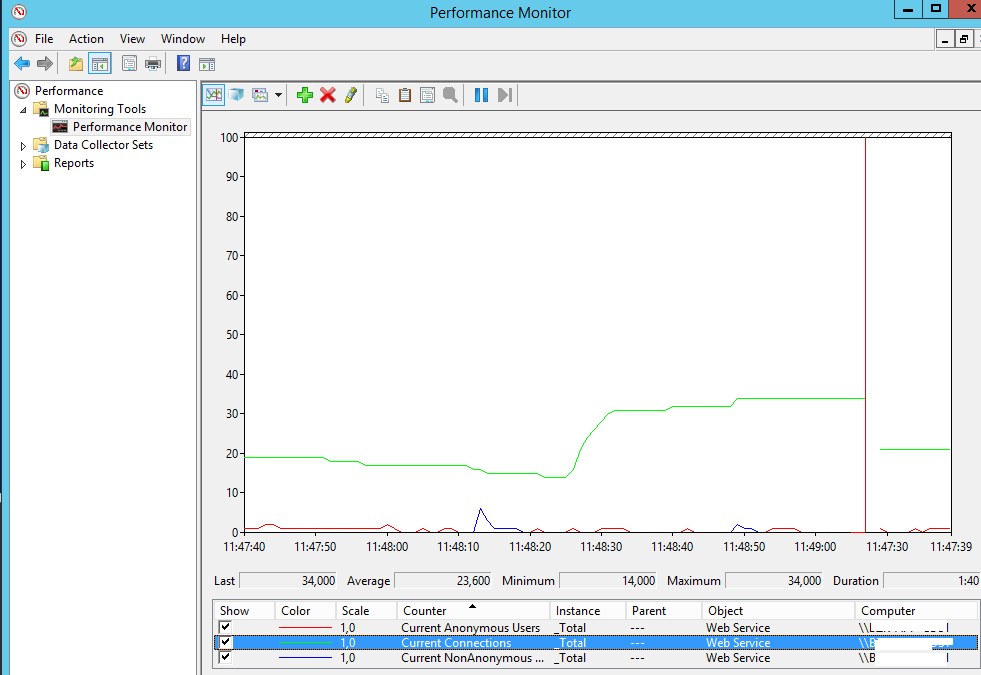Open the graph type dropdown arrow
This screenshot has height=675, width=981.
click(x=278, y=95)
